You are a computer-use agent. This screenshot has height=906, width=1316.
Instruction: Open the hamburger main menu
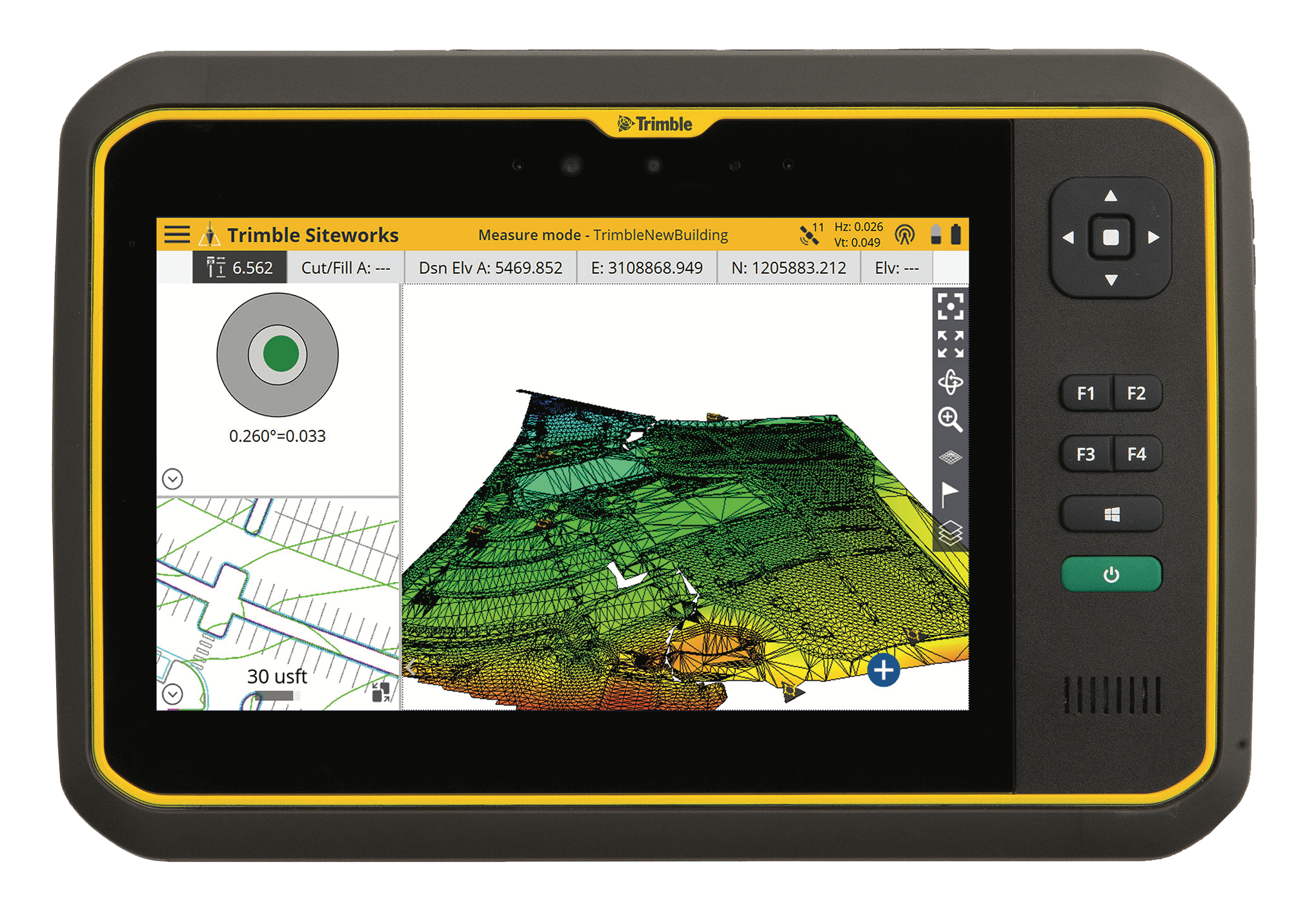pyautogui.click(x=177, y=234)
